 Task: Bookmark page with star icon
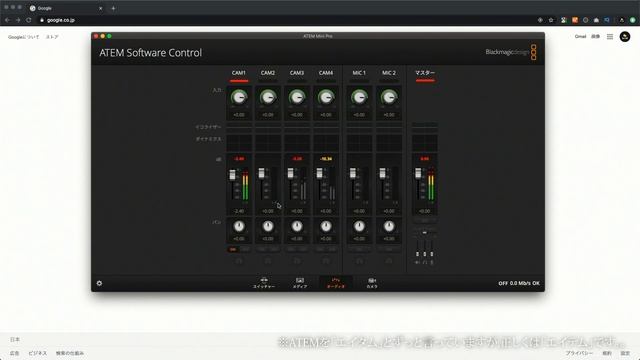pos(551,20)
